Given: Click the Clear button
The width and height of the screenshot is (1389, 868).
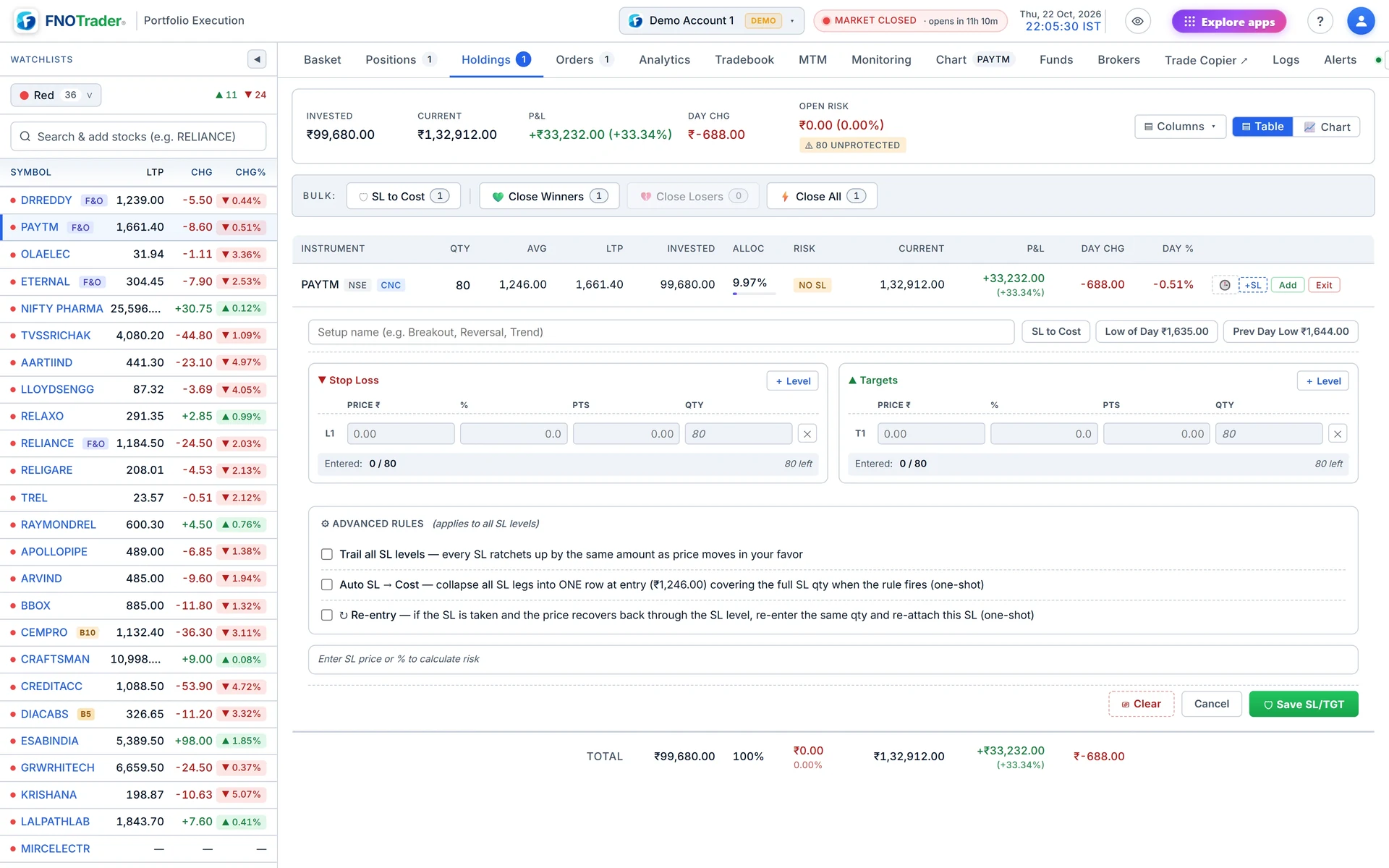Looking at the screenshot, I should [x=1141, y=704].
